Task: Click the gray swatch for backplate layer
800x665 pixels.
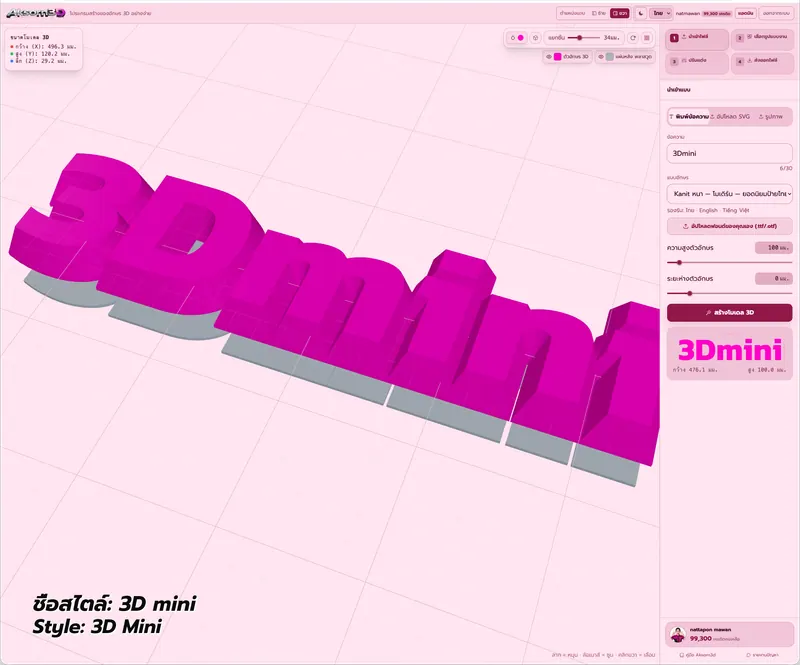Action: coord(610,57)
